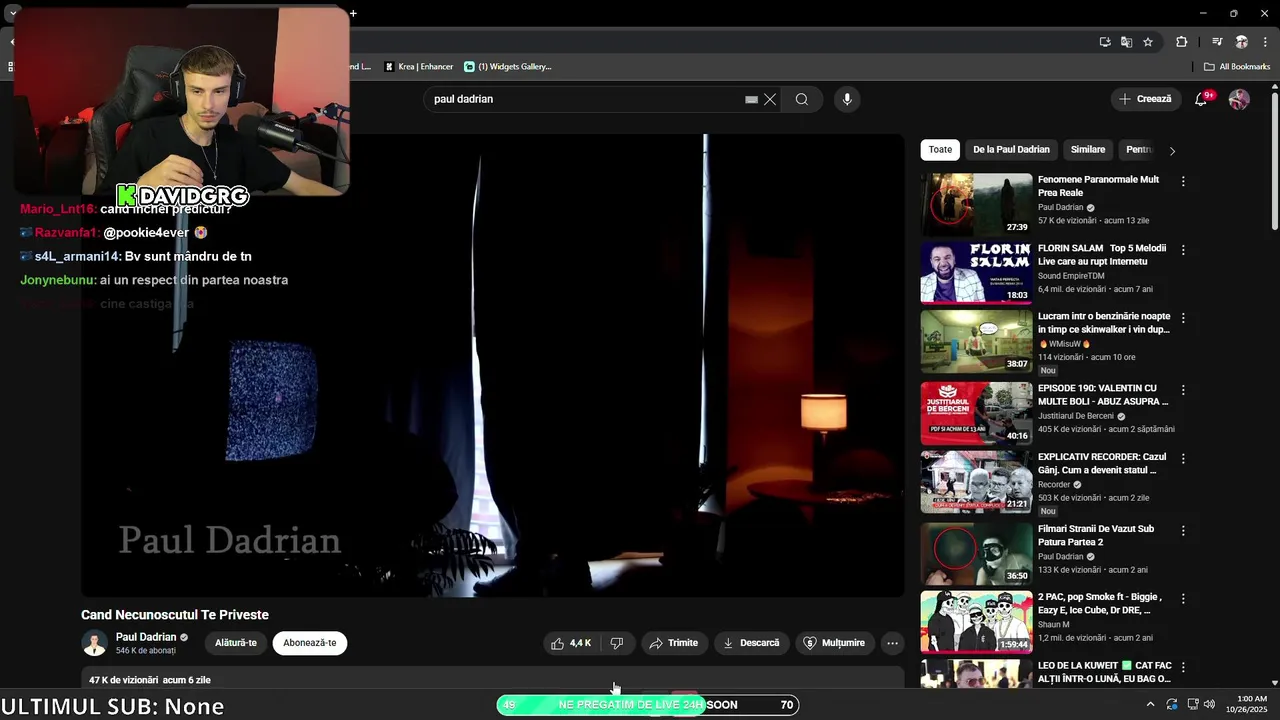Select the partially visible Pentru chip
1280x720 pixels.
point(1138,150)
